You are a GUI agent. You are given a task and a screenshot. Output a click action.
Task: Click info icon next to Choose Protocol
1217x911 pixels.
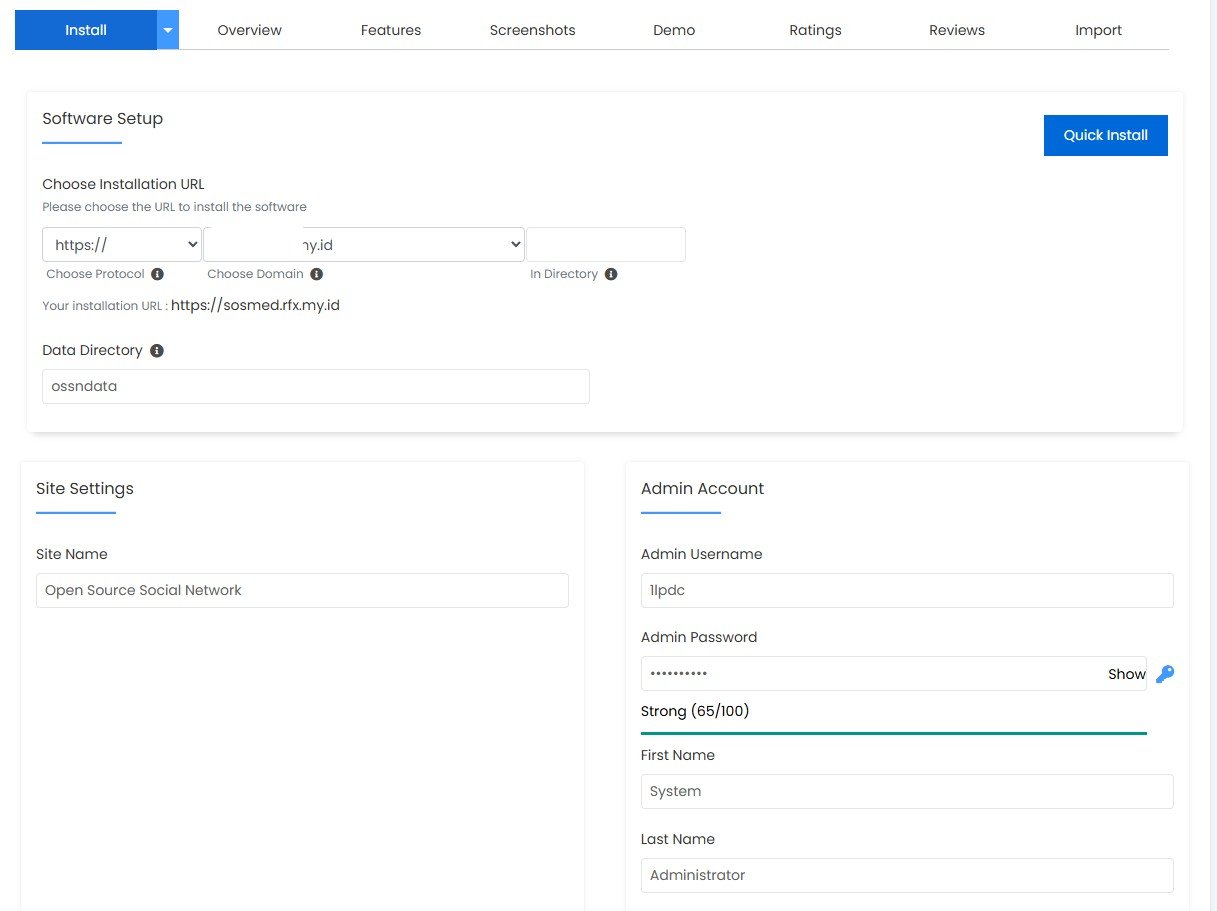157,274
